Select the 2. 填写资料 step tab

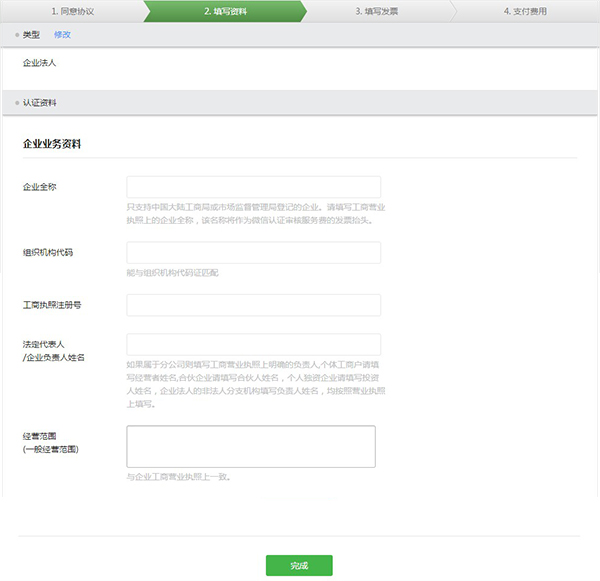pos(225,11)
